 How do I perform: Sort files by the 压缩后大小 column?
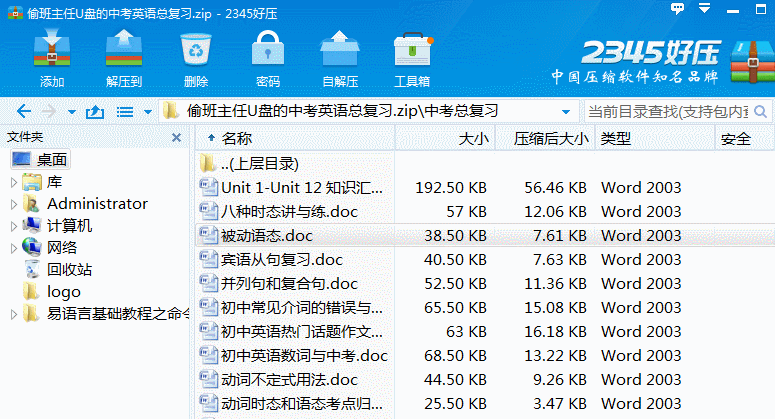[550, 138]
